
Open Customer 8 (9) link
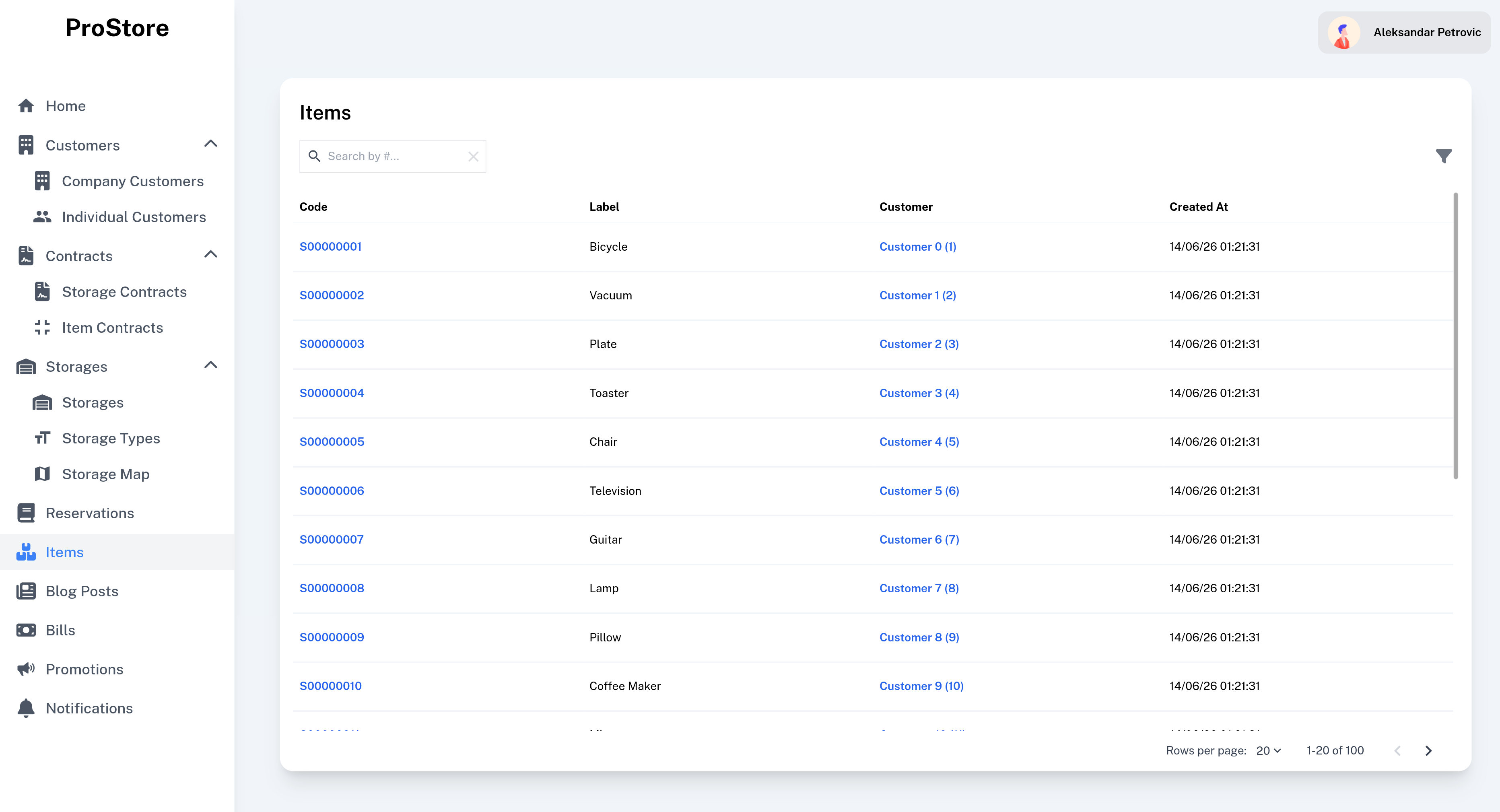point(919,637)
